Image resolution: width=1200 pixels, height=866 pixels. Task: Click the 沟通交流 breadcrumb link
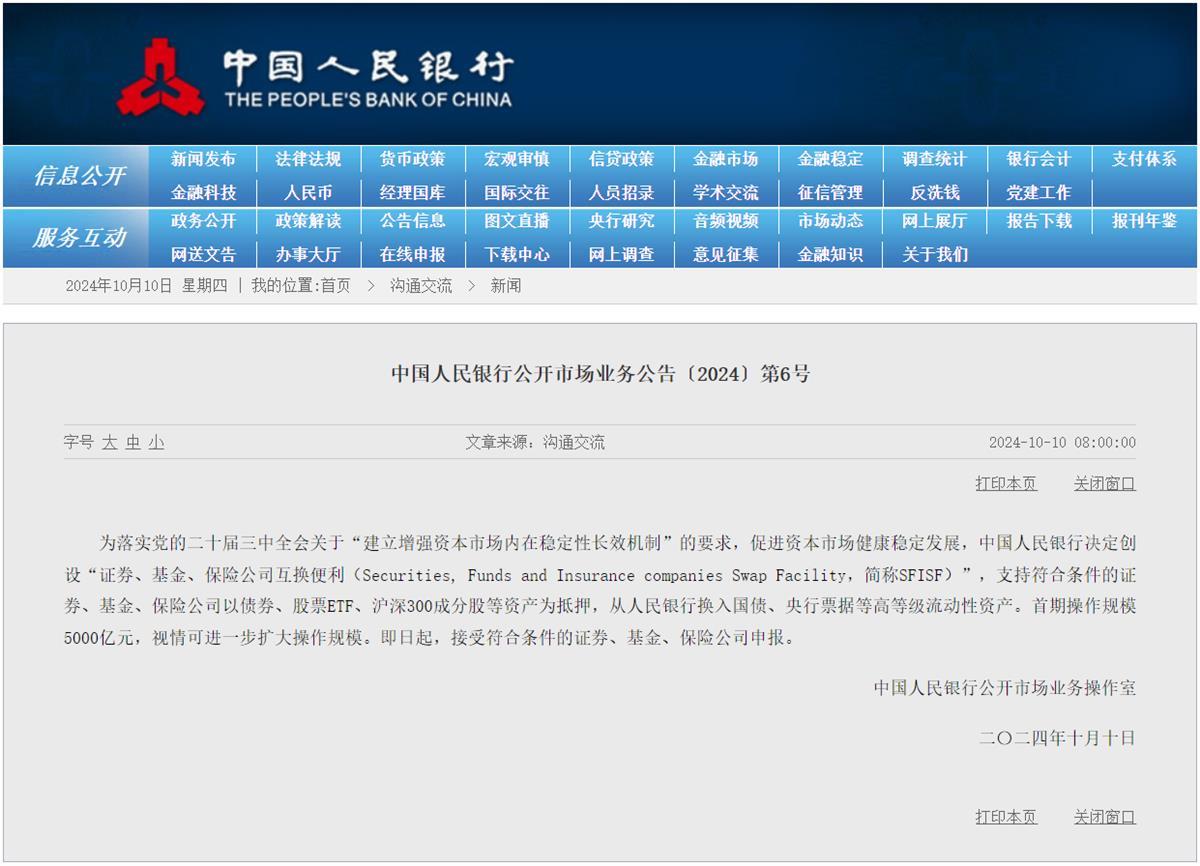pos(419,286)
